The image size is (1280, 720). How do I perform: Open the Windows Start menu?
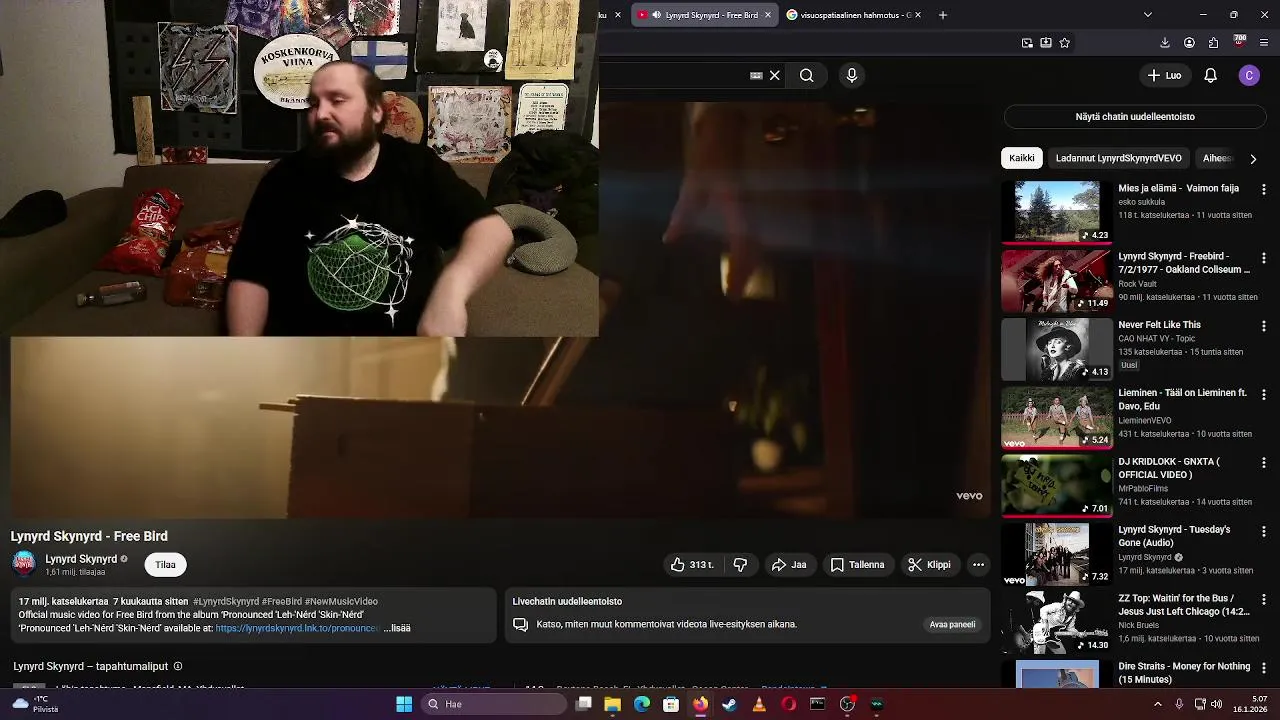tap(404, 704)
